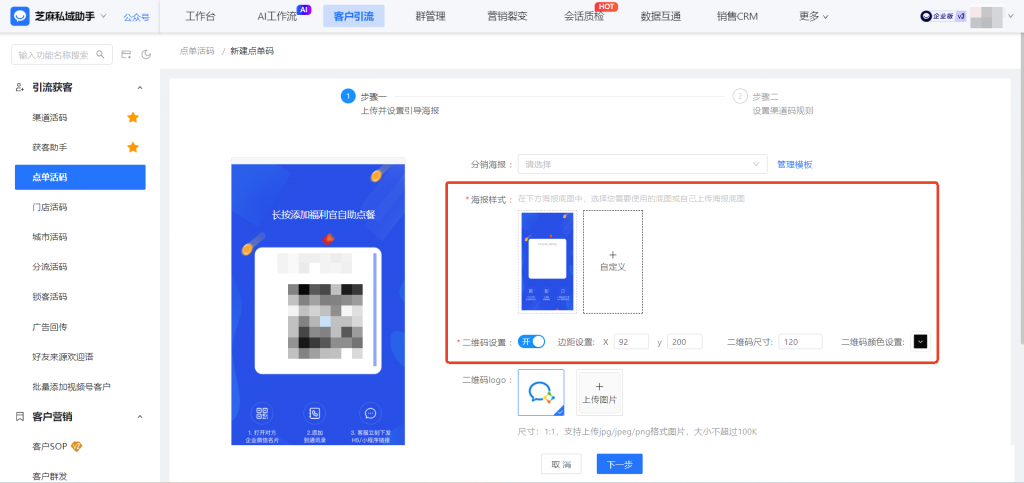Click the 上传图片 logo upload box

[x=600, y=392]
